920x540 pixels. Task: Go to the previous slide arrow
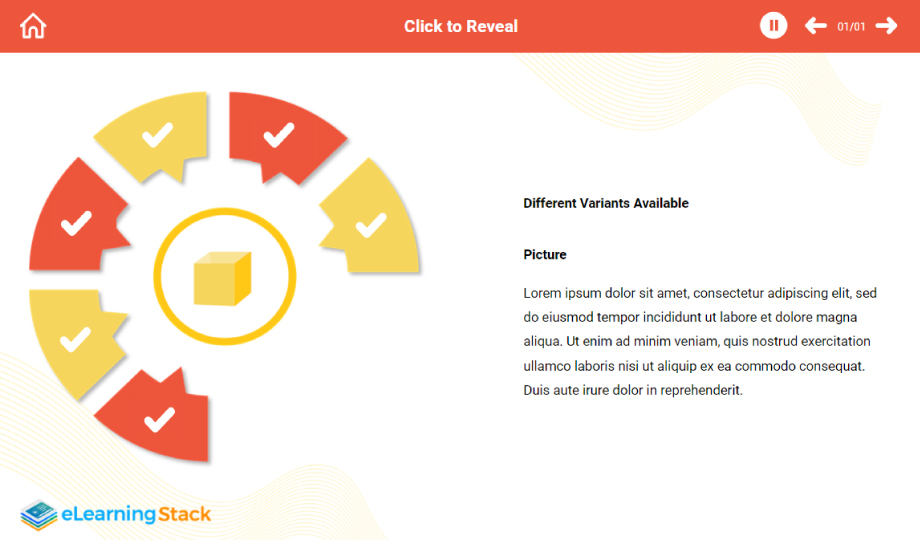(815, 26)
